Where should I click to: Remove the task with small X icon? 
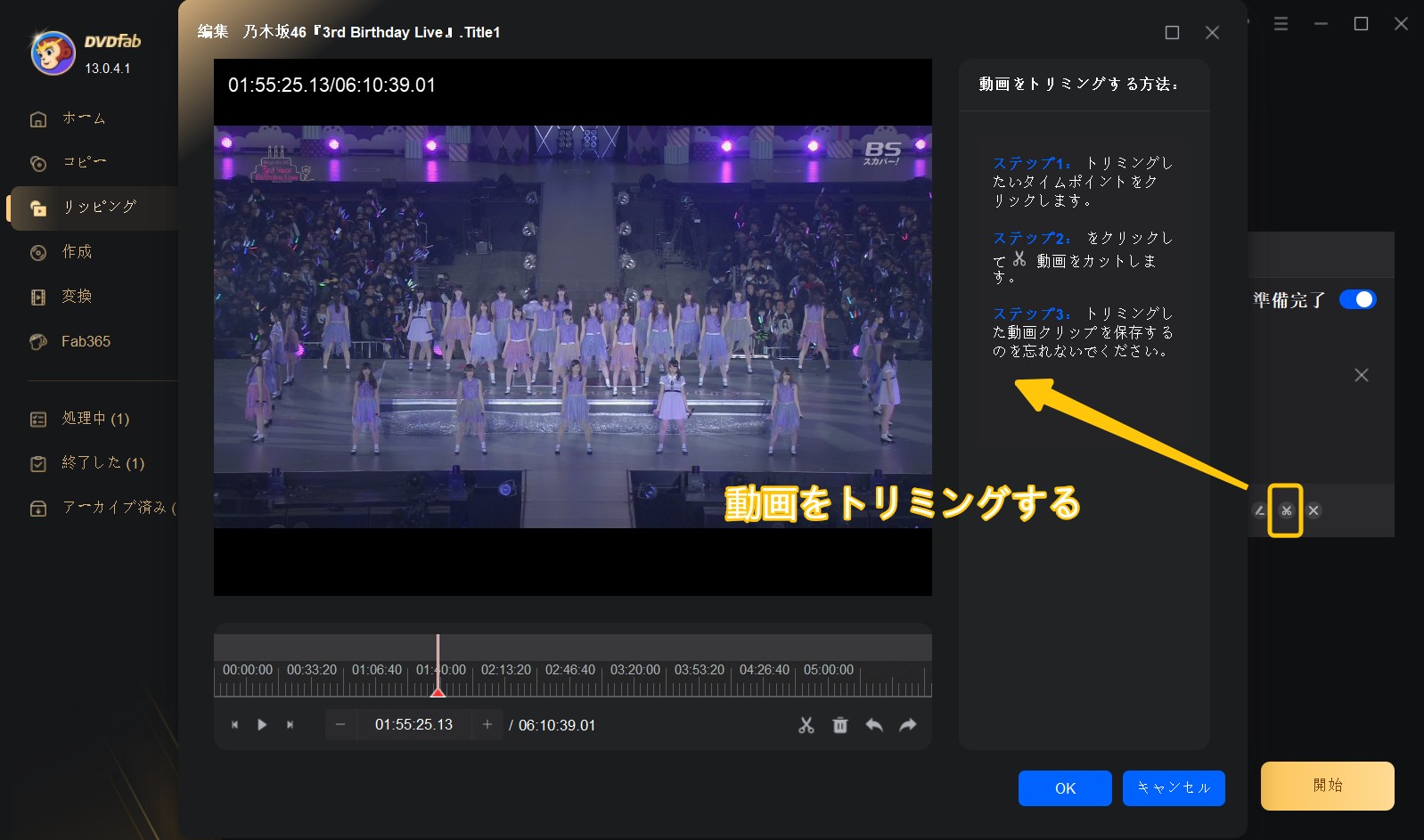tap(1314, 510)
